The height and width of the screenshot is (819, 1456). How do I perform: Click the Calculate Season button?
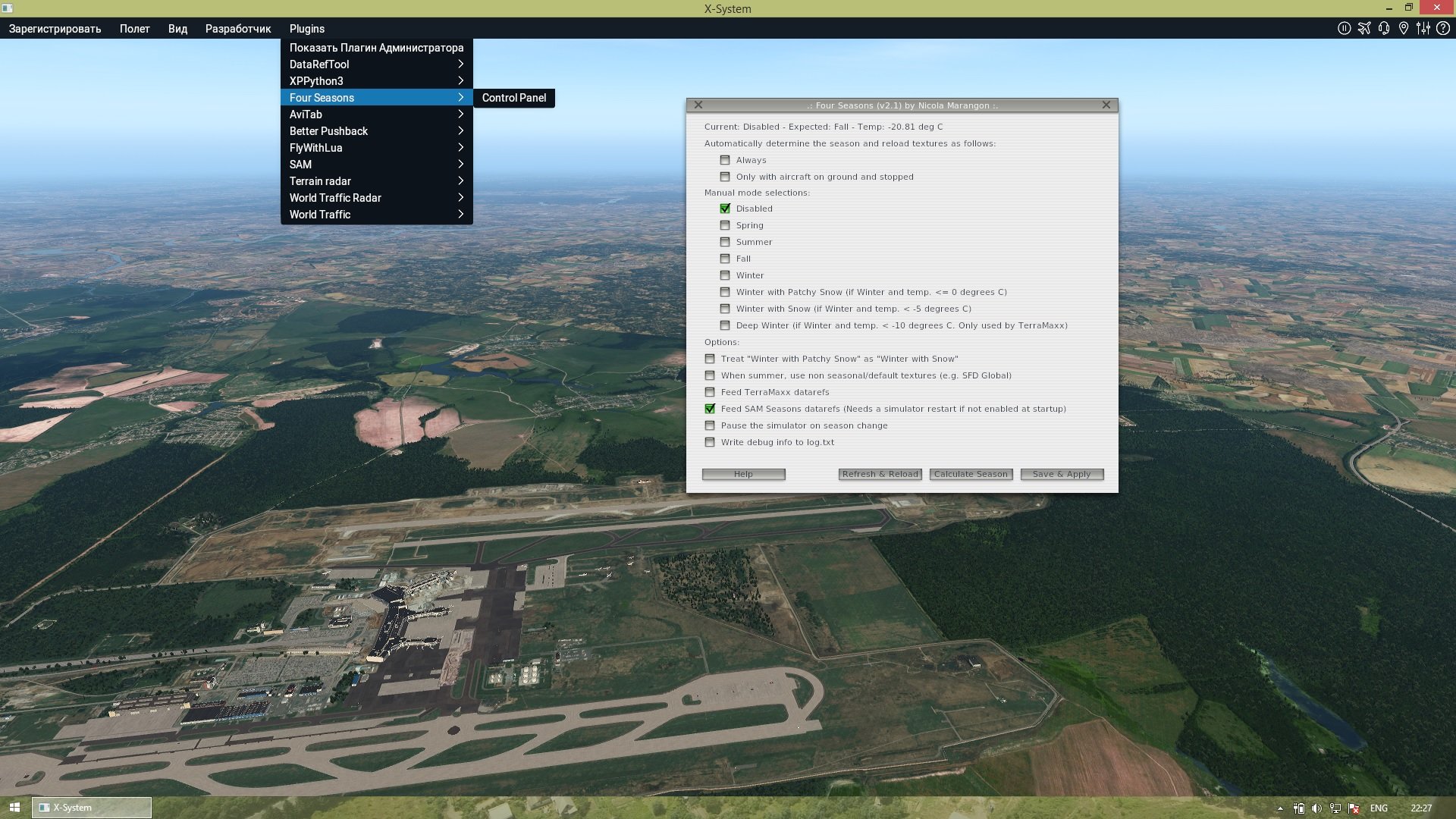[x=971, y=473]
